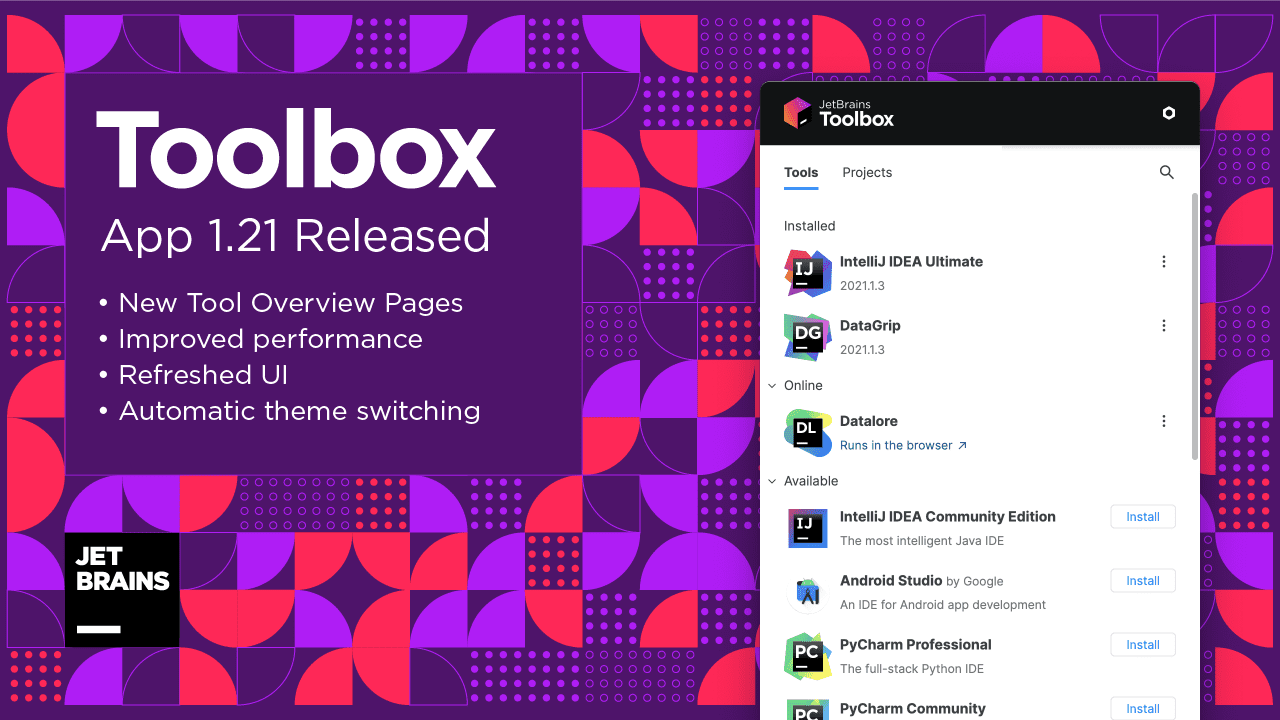
Task: Install IntelliJ IDEA Community Edition
Action: tap(1143, 517)
